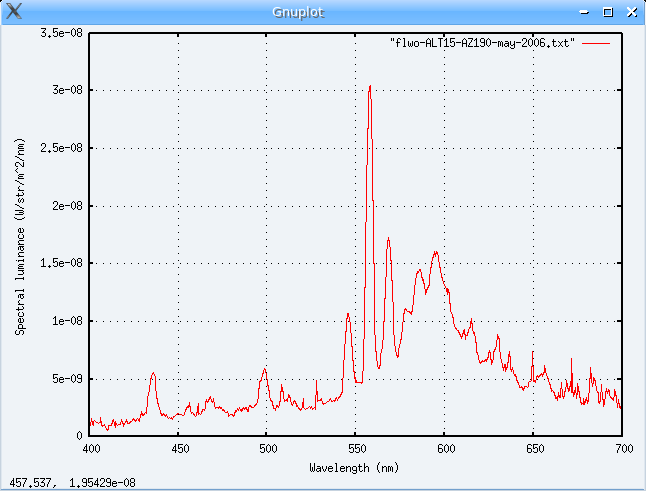646x491 pixels.
Task: Click the small peak near 435 nm
Action: (x=153, y=374)
